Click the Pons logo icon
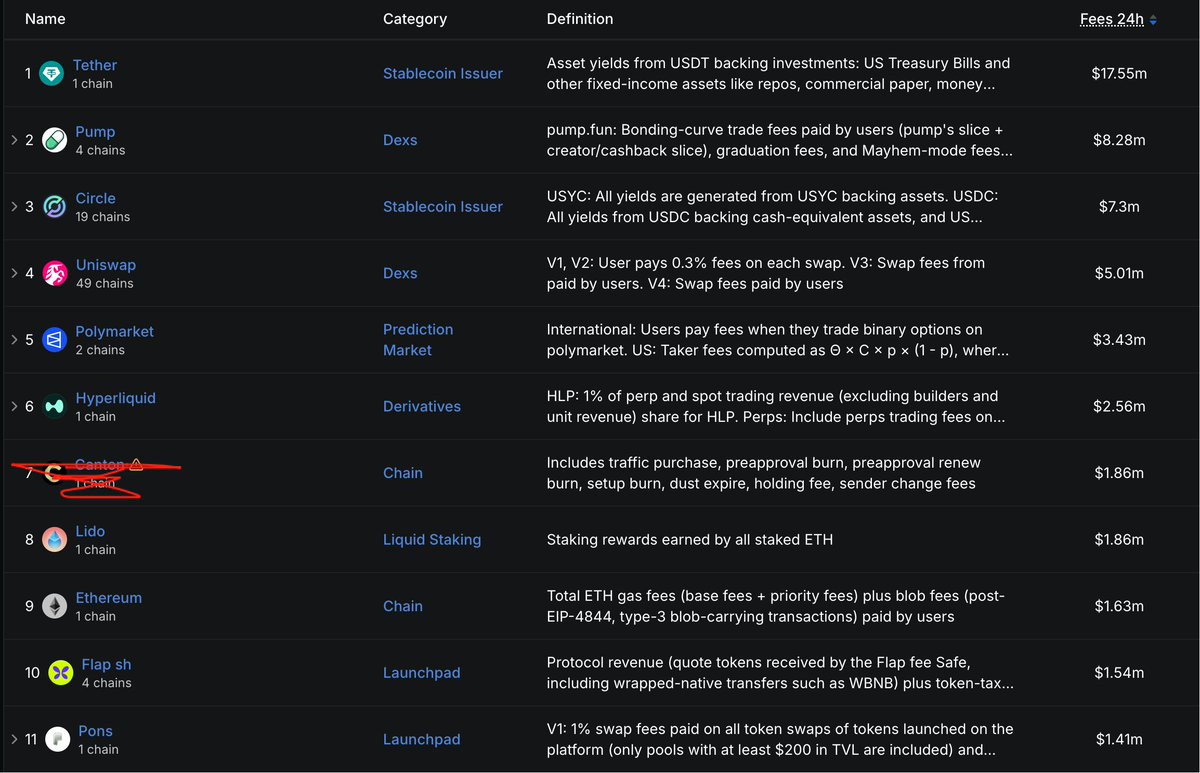The image size is (1200, 773). 58,739
